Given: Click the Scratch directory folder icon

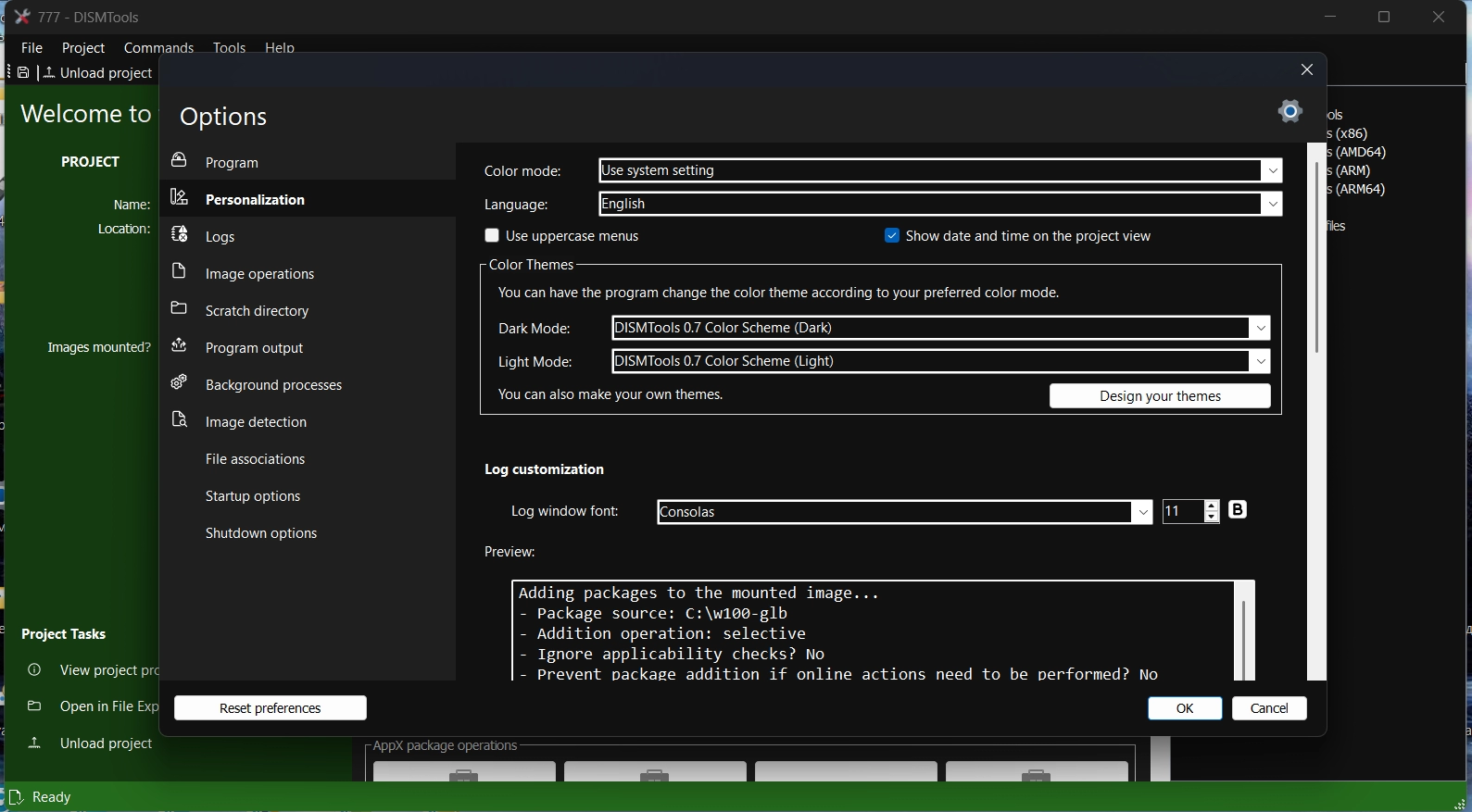Looking at the screenshot, I should 180,309.
